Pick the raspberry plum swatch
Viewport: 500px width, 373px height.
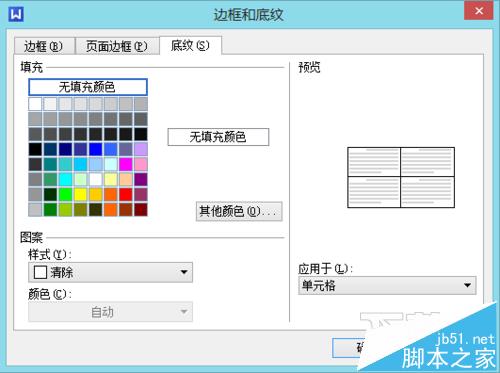tap(141, 195)
